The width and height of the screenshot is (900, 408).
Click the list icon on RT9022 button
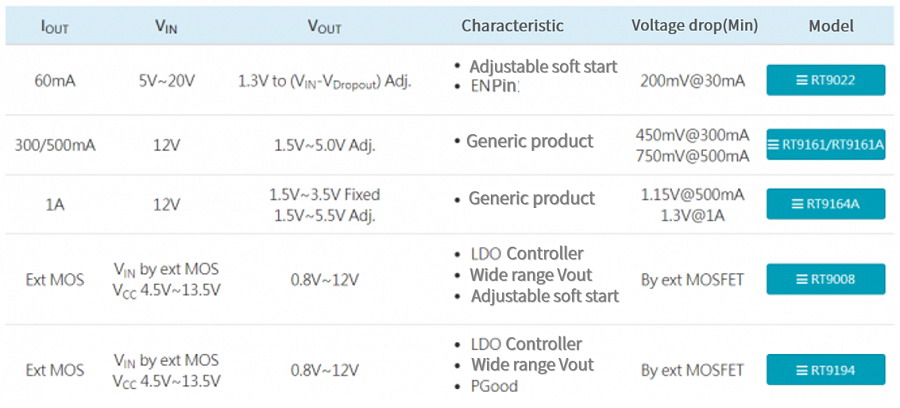pyautogui.click(x=802, y=80)
